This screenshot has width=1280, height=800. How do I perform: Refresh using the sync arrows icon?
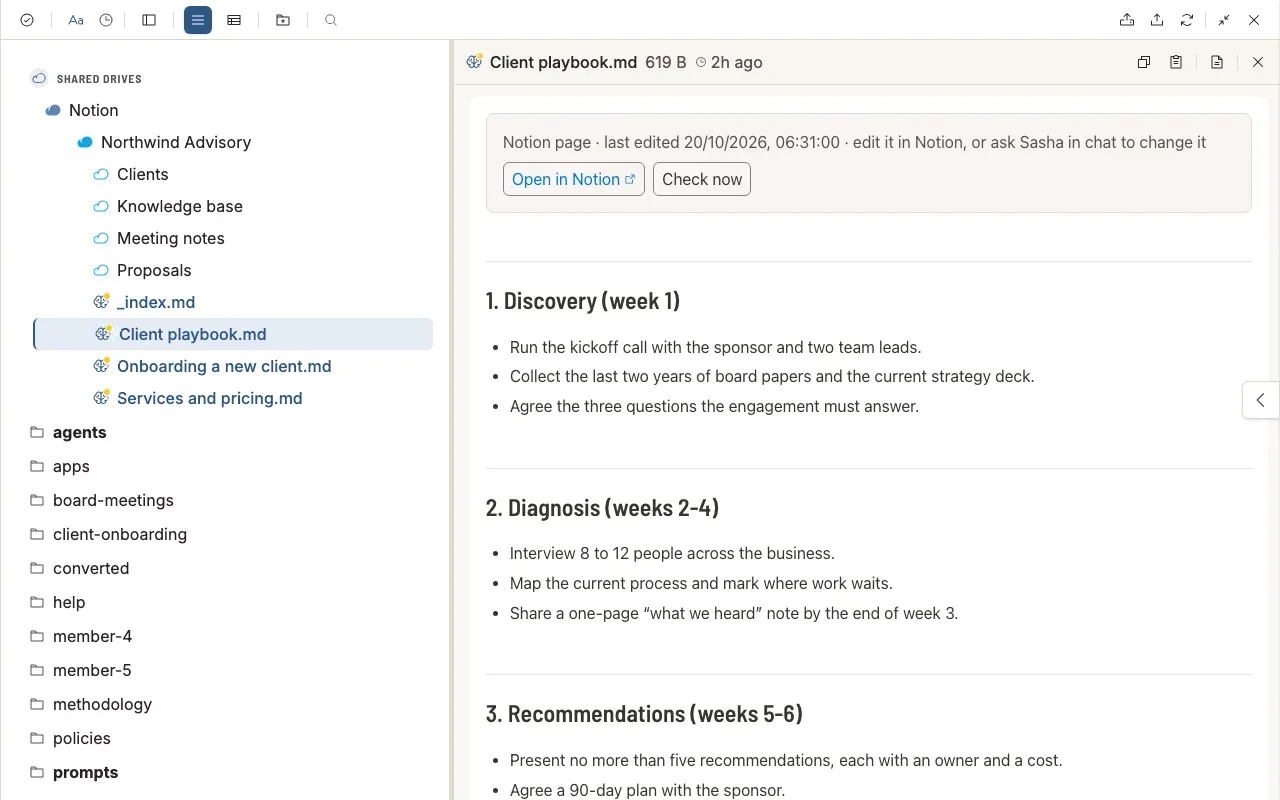coord(1187,20)
